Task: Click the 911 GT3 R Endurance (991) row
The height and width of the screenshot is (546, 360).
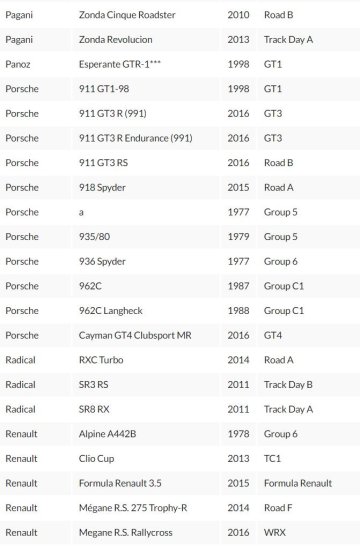Action: 180,138
